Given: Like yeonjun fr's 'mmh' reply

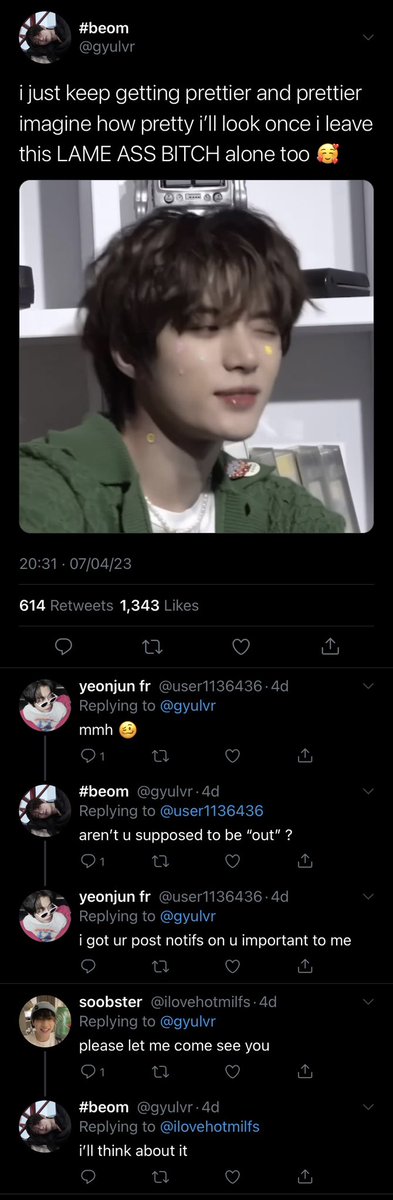Looking at the screenshot, I should [x=232, y=755].
